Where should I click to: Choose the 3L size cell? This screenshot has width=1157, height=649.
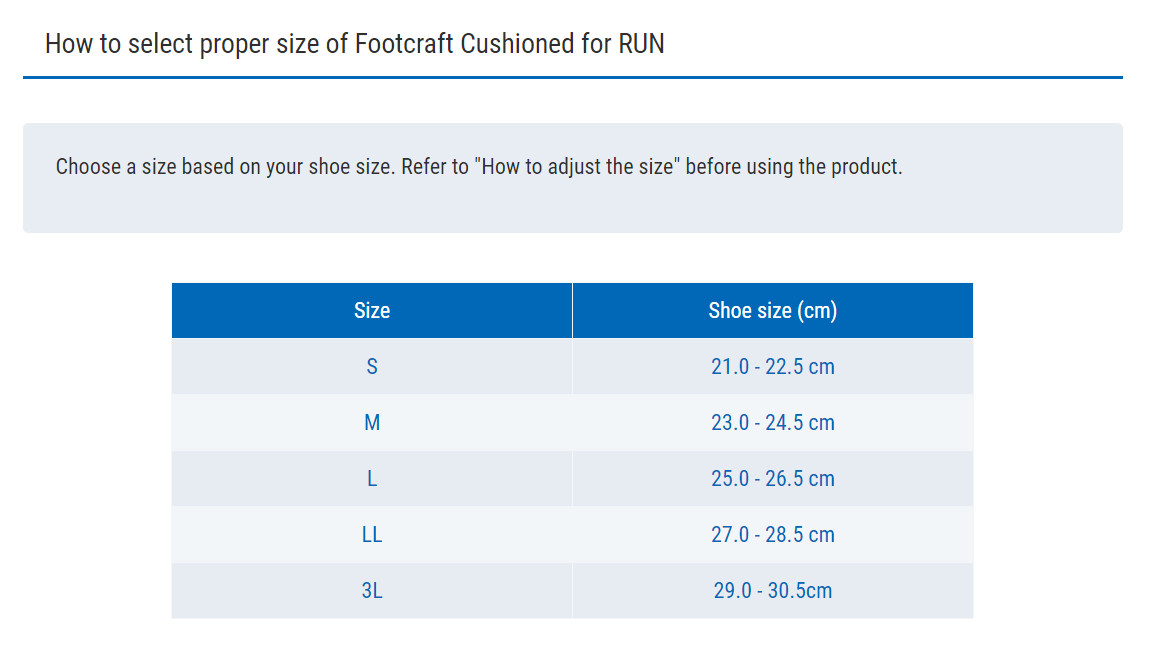point(372,590)
